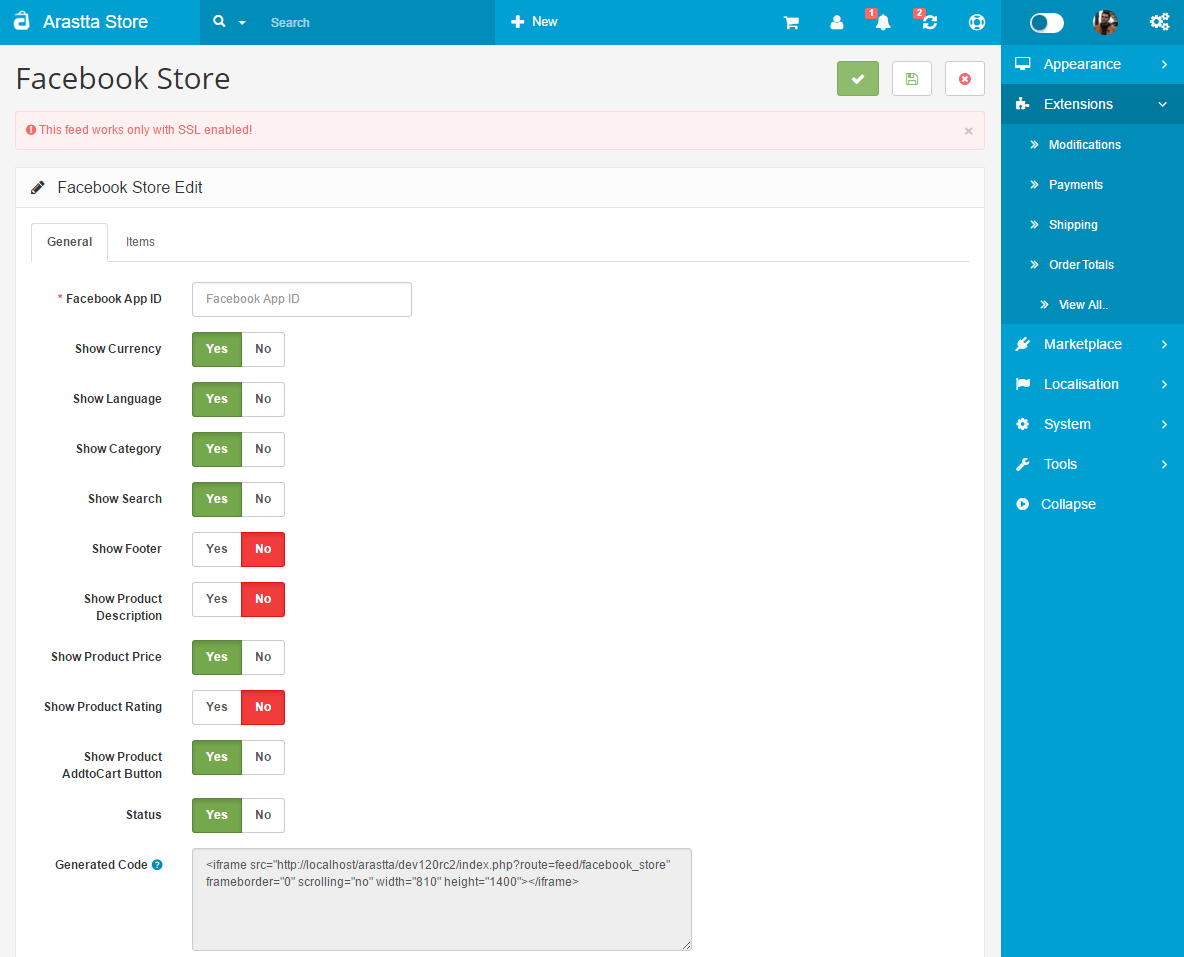1184x957 pixels.
Task: Click the Appearance monitor icon
Action: coord(1022,64)
